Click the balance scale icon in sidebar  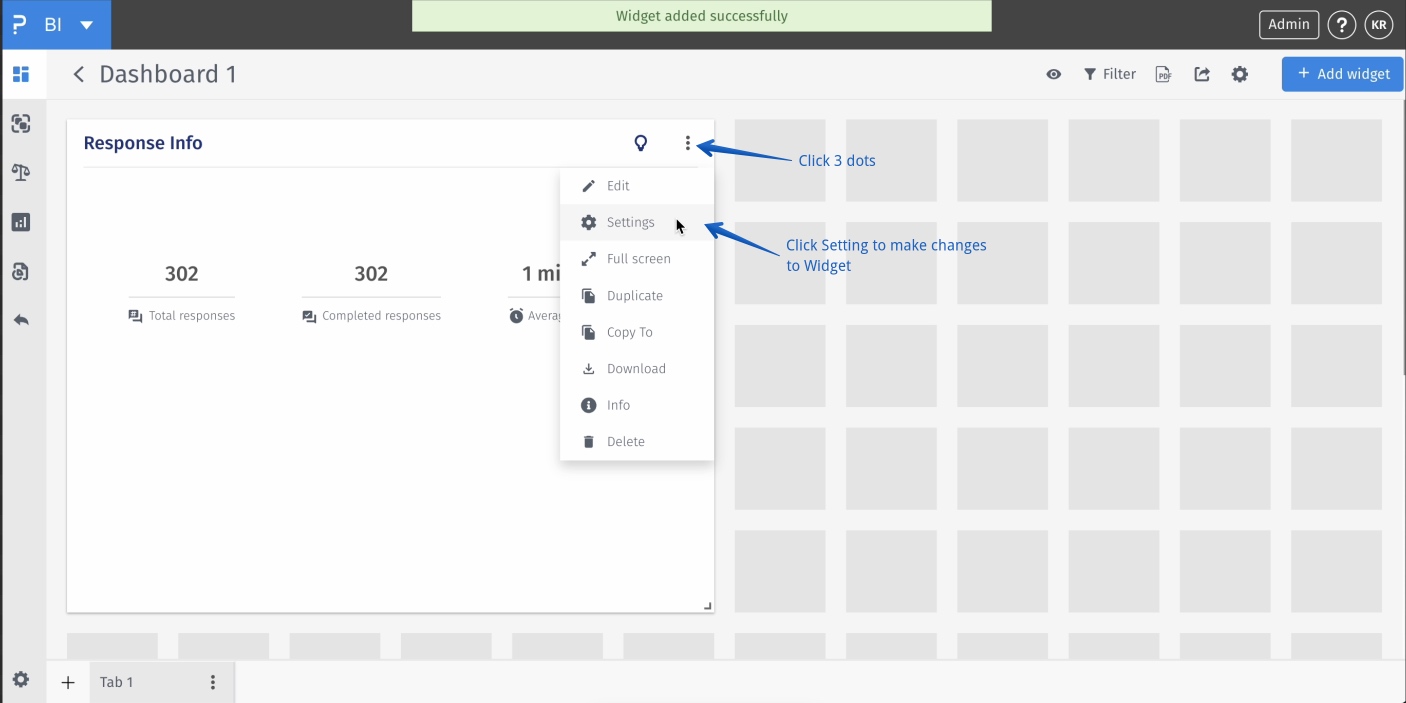coord(21,172)
